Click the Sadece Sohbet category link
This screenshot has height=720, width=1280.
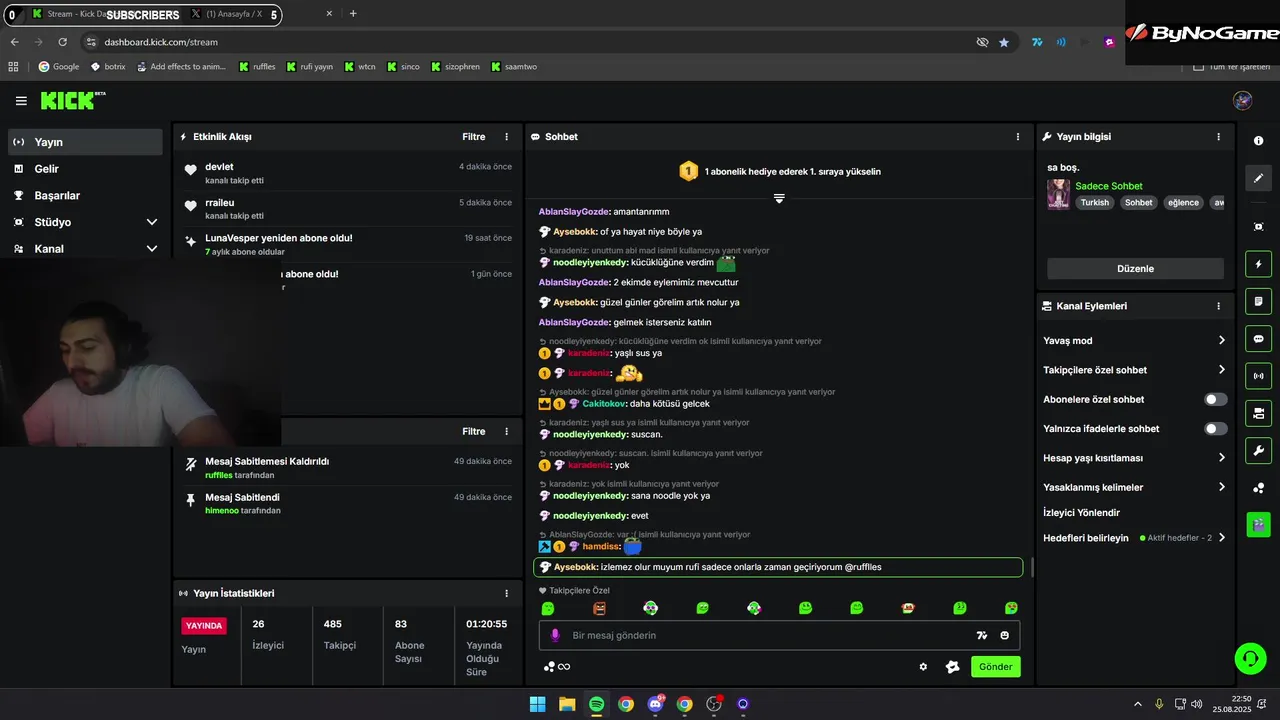tap(1109, 186)
